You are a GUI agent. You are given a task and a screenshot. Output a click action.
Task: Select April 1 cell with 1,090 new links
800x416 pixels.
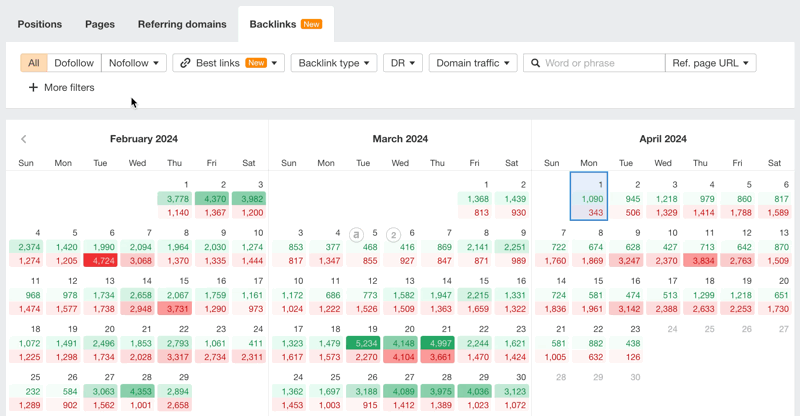tap(589, 197)
